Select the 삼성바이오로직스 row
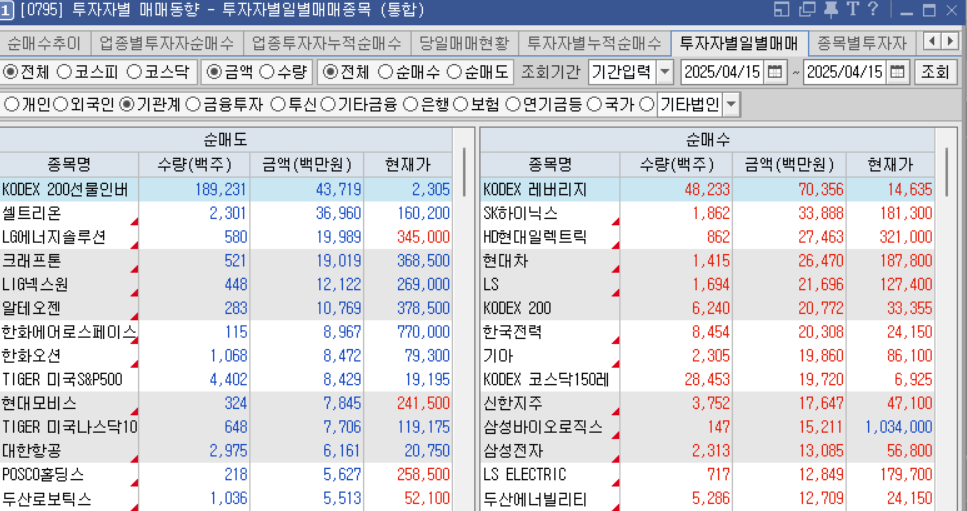 (x=708, y=427)
